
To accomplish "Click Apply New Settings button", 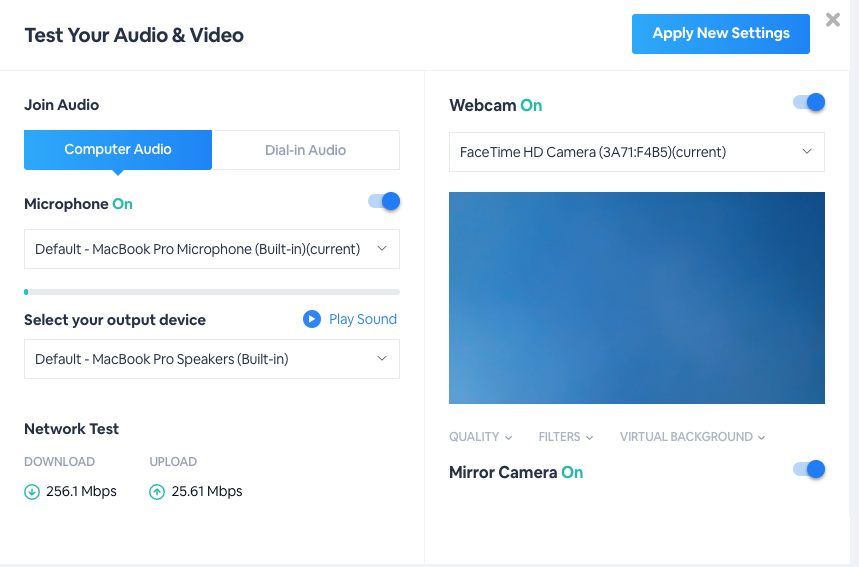I will [x=720, y=34].
